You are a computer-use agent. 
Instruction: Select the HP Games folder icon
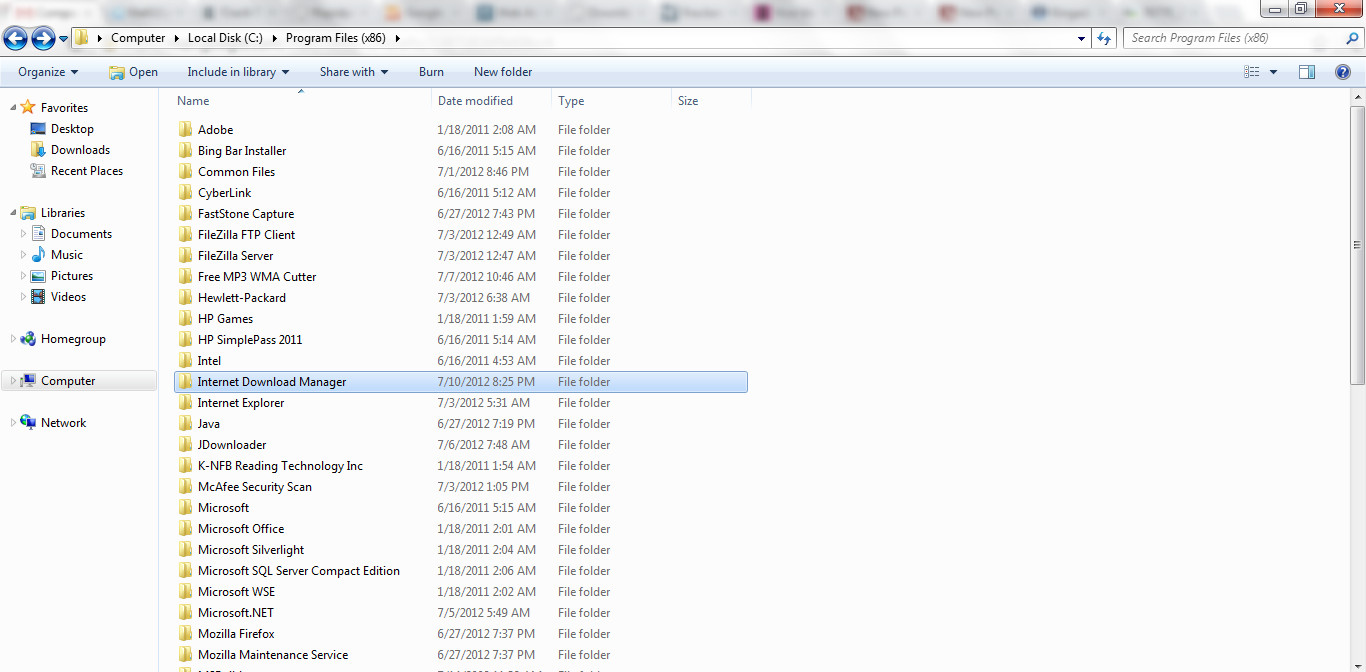[185, 318]
